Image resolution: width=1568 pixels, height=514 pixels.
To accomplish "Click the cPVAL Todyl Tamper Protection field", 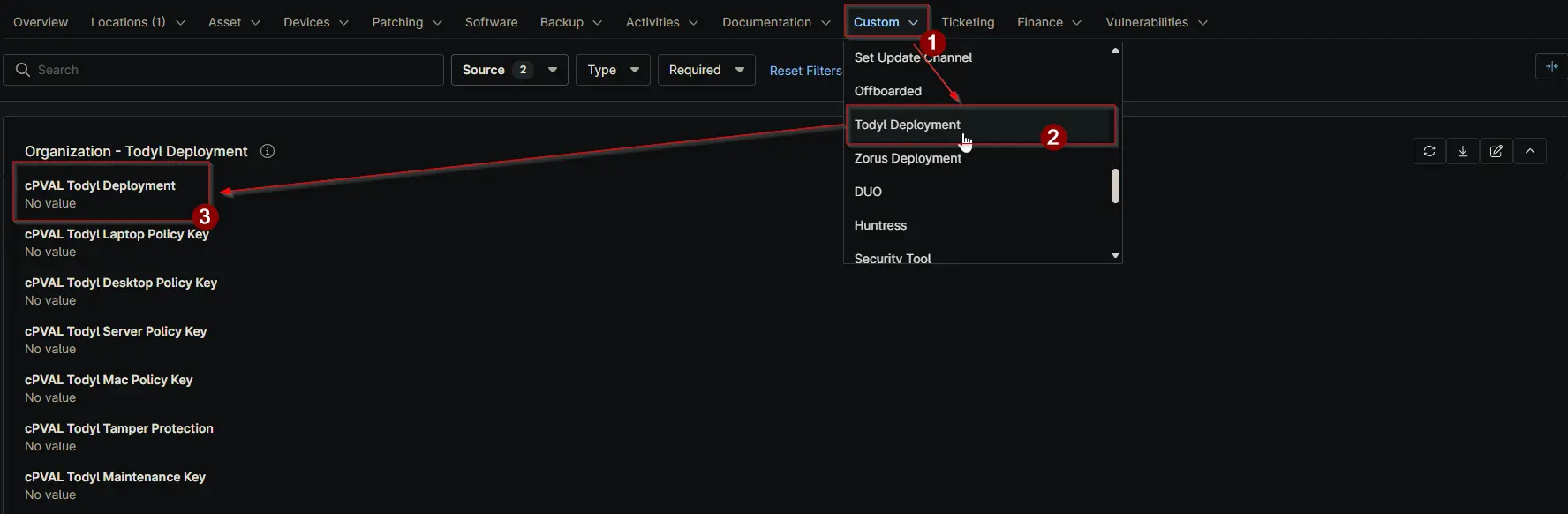I will coord(119,437).
